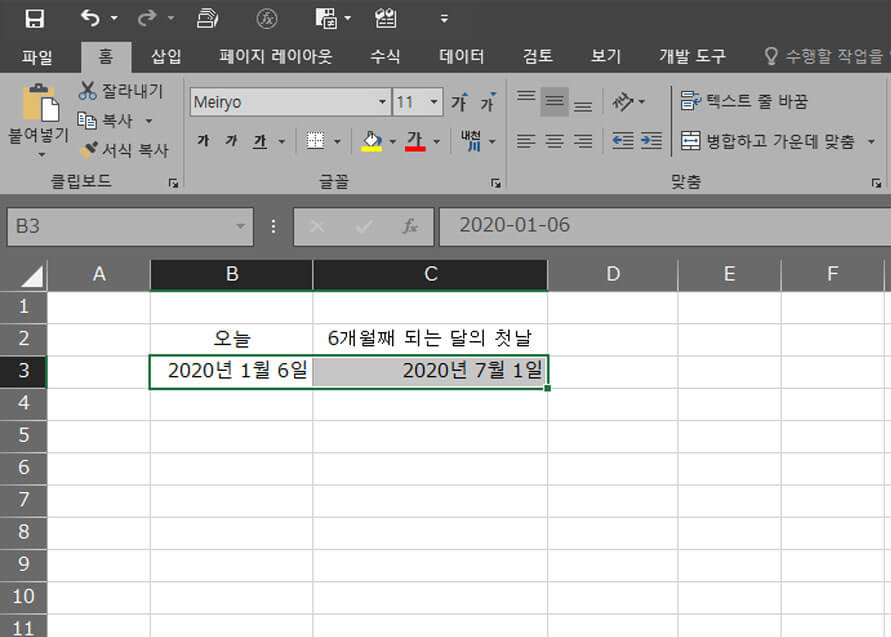Open the Meiryo font name dropdown
Image resolution: width=891 pixels, height=637 pixels.
coord(382,102)
